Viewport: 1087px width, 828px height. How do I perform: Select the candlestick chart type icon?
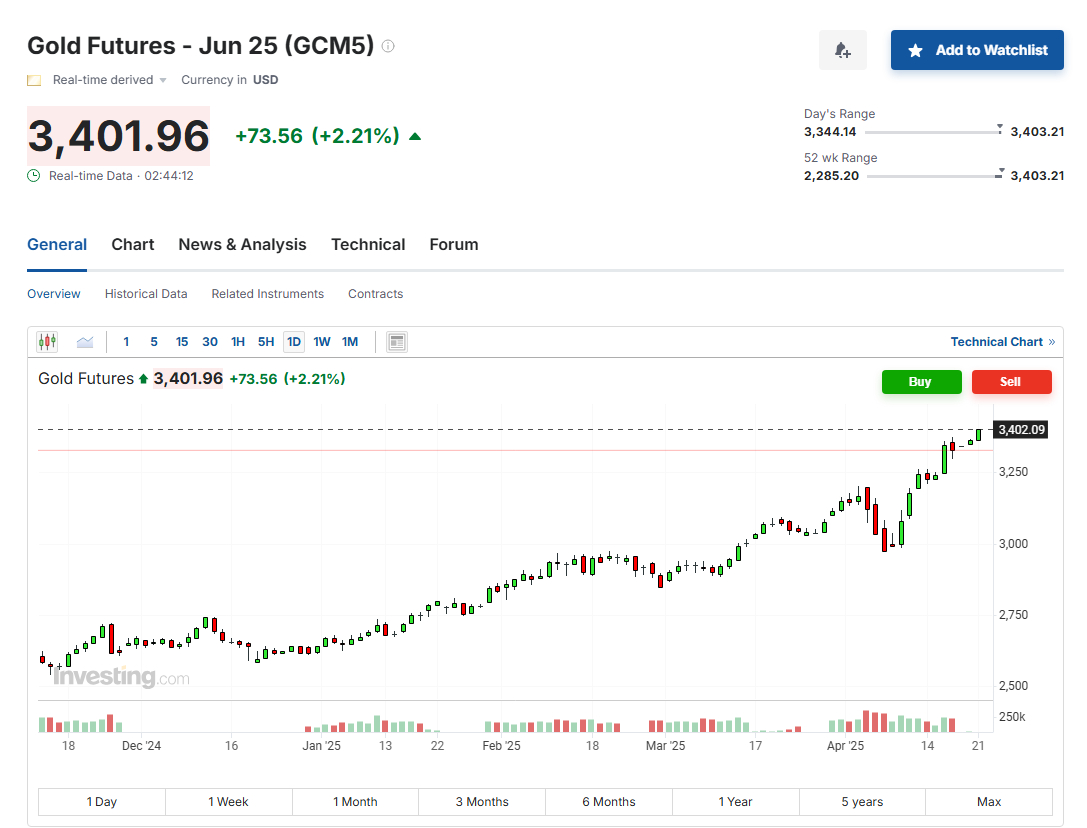(x=47, y=342)
